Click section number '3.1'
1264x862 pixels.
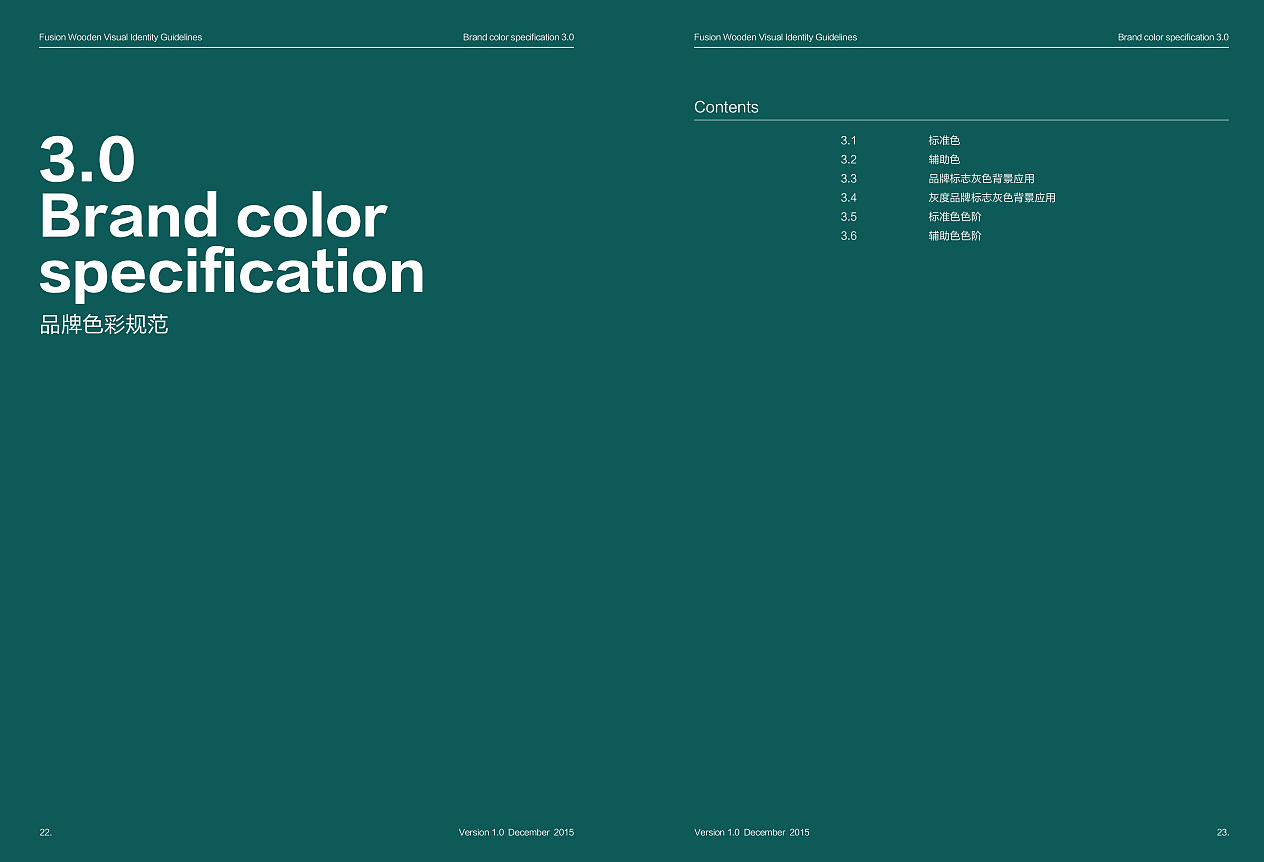tap(848, 141)
